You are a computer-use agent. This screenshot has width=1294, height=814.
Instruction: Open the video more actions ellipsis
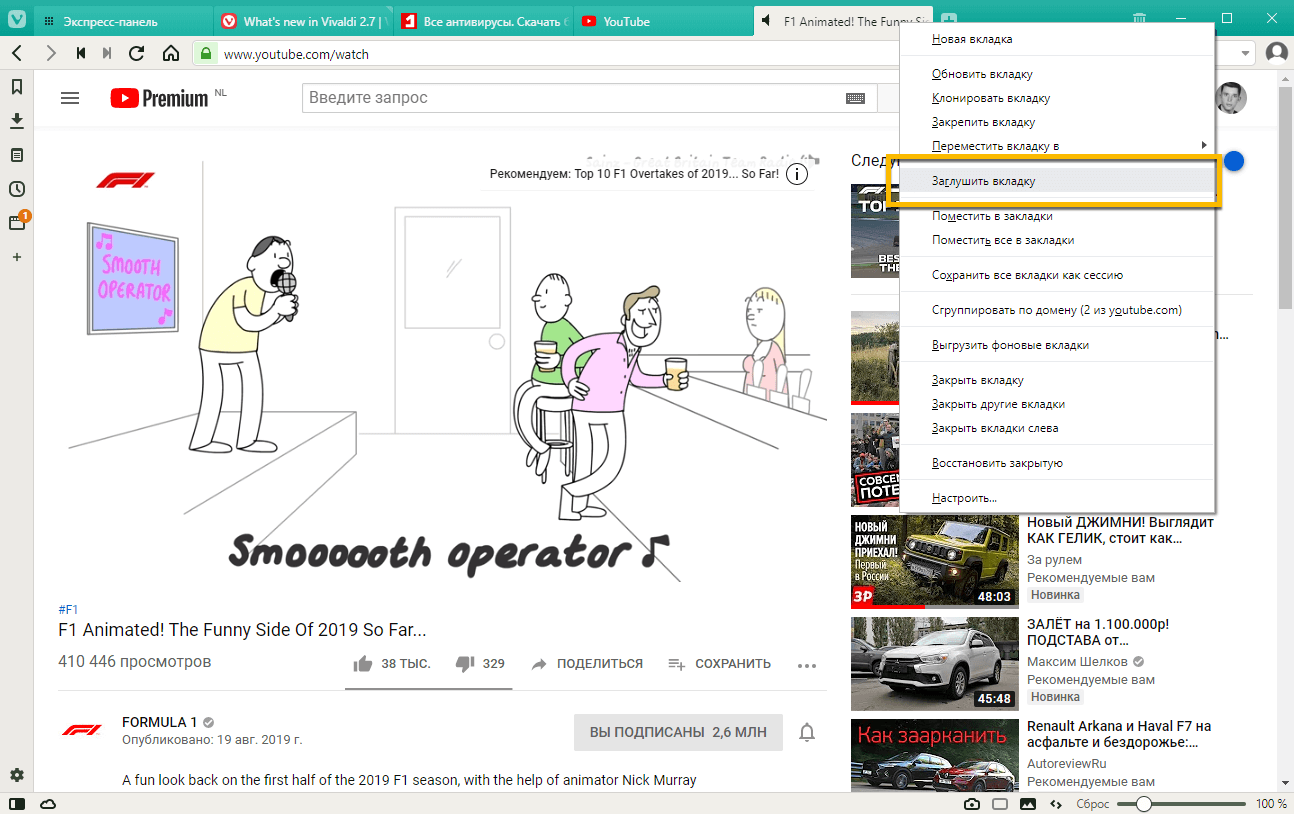807,664
